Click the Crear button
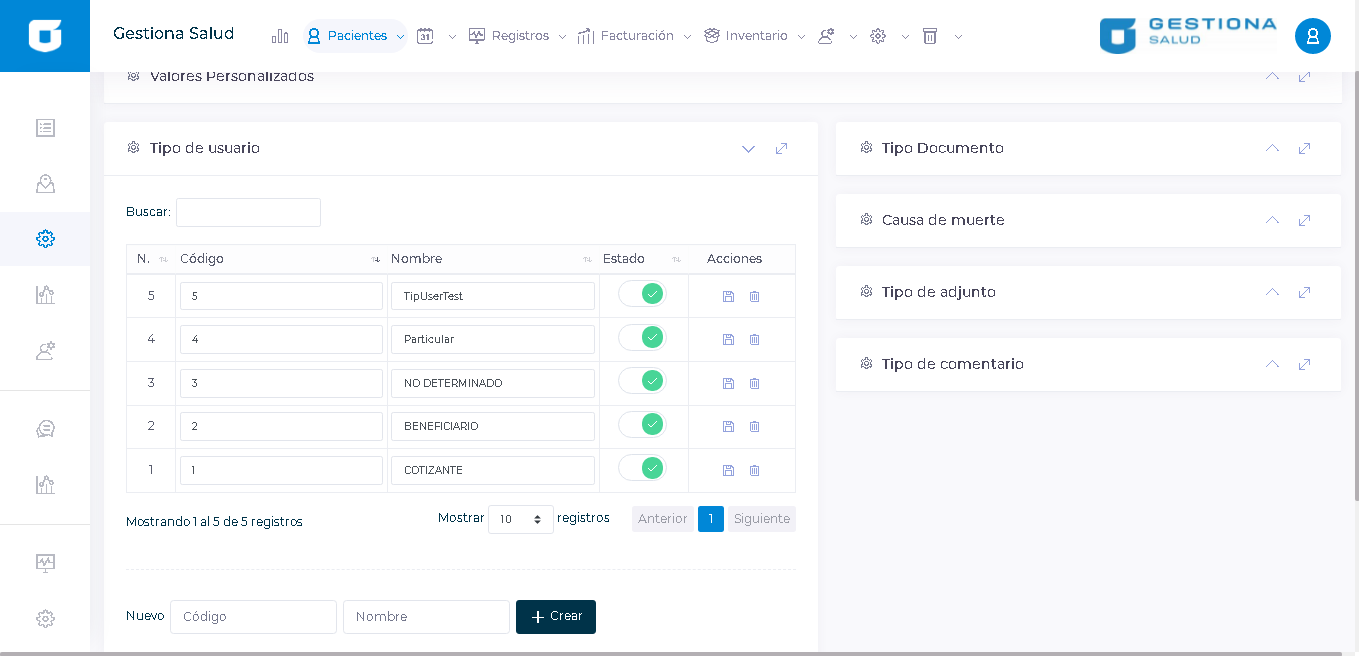The image size is (1359, 656). point(556,617)
